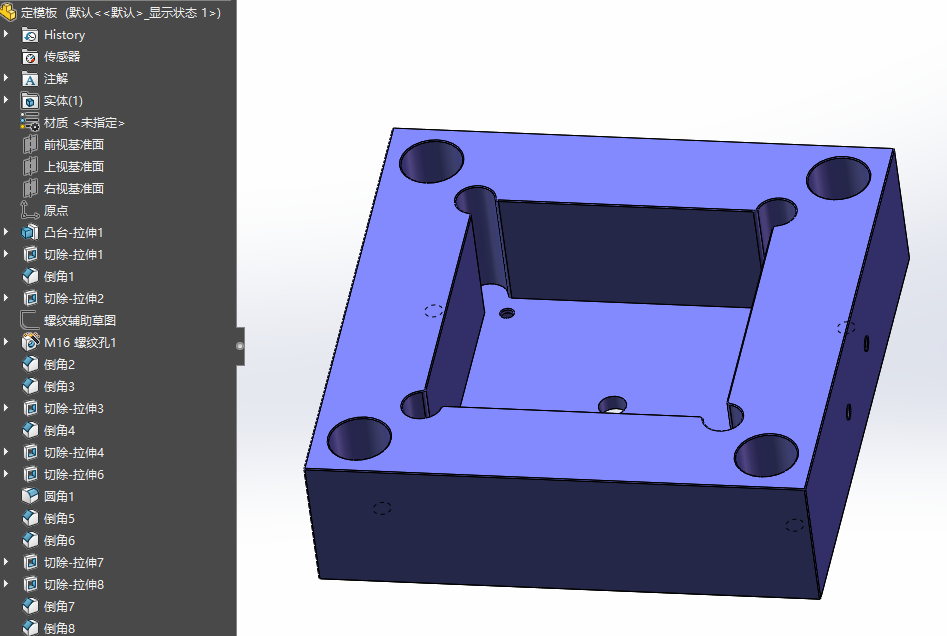Viewport: 947px width, 636px height.
Task: Click the 前视基准面 plane icon
Action: click(30, 145)
